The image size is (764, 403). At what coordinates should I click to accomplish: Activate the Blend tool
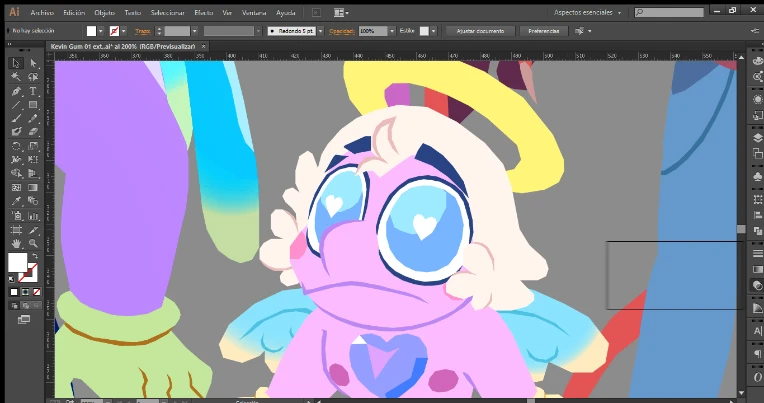point(33,201)
